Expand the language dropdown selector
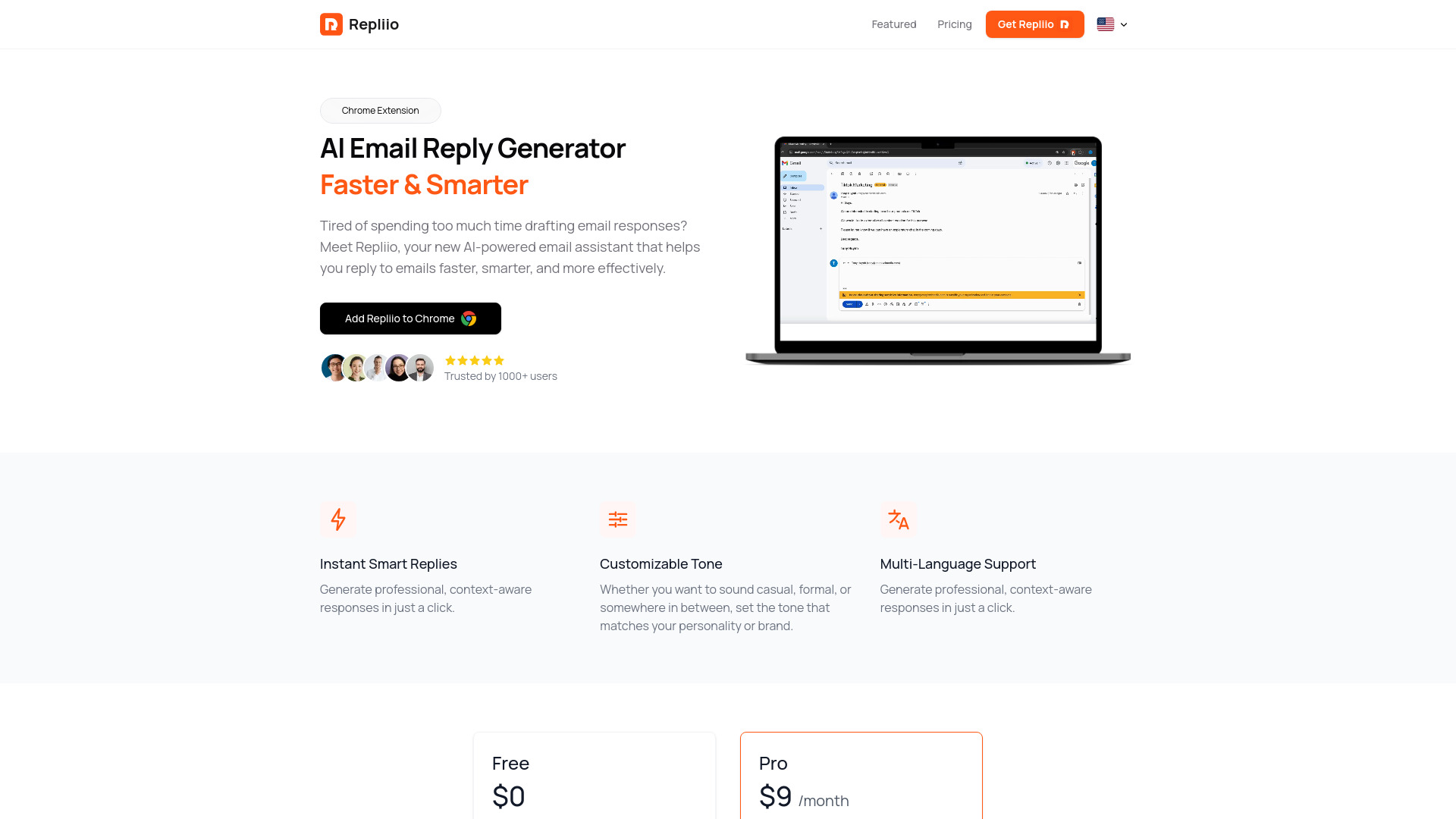This screenshot has width=1456, height=819. (x=1112, y=24)
